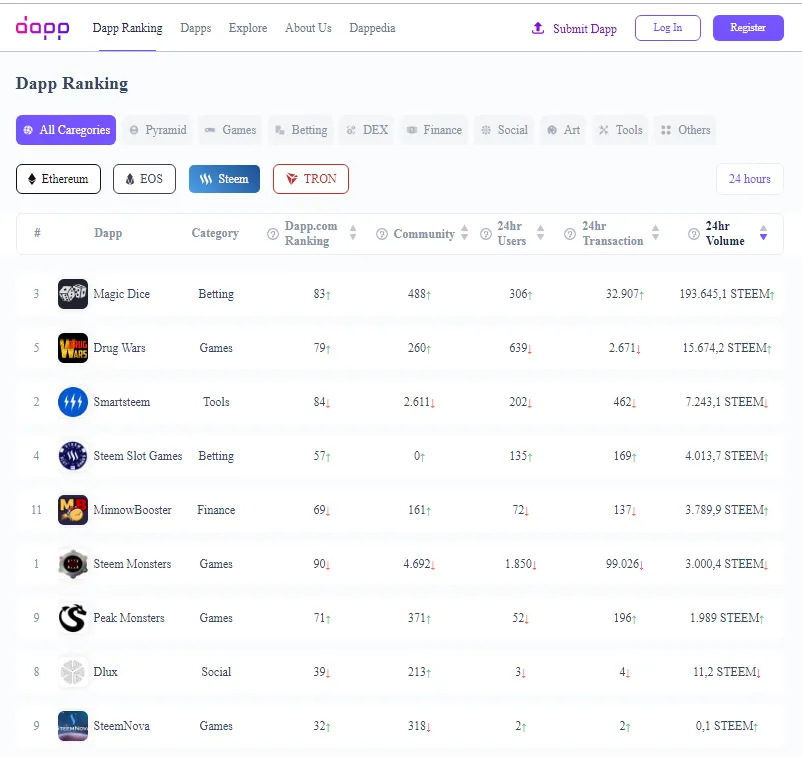
Task: Open About Us page
Action: (x=308, y=28)
